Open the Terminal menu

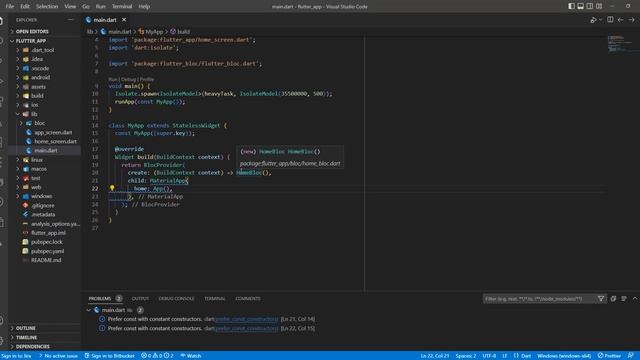(x=122, y=6)
